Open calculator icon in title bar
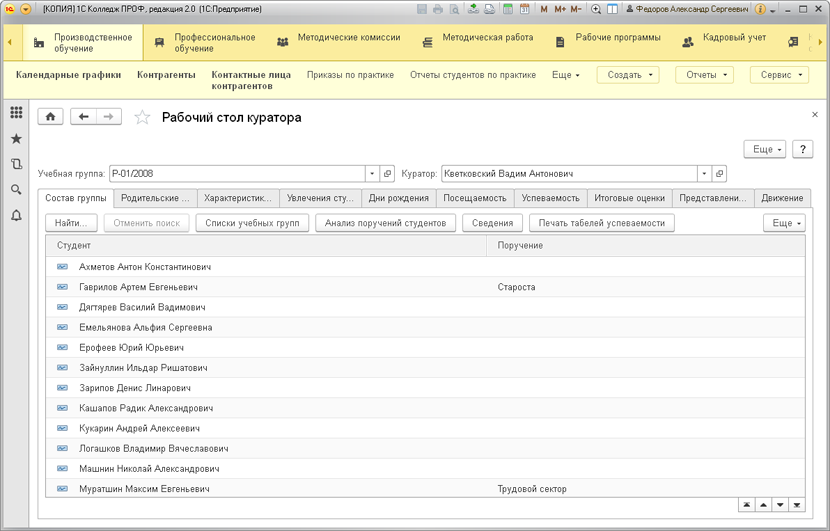Screen dimensions: 830x531 508,9
